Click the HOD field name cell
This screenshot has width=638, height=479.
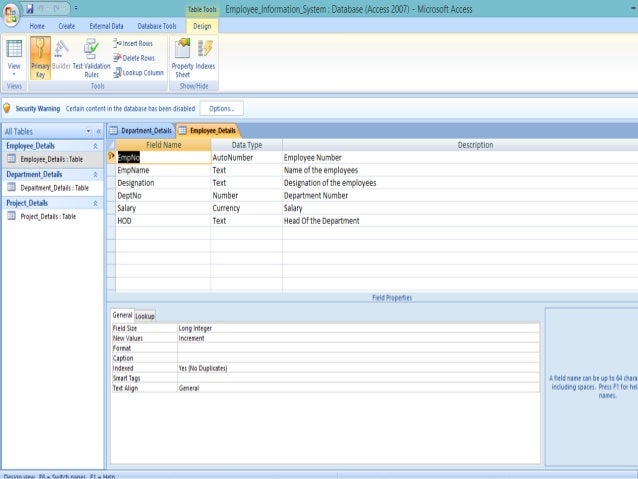click(x=163, y=221)
